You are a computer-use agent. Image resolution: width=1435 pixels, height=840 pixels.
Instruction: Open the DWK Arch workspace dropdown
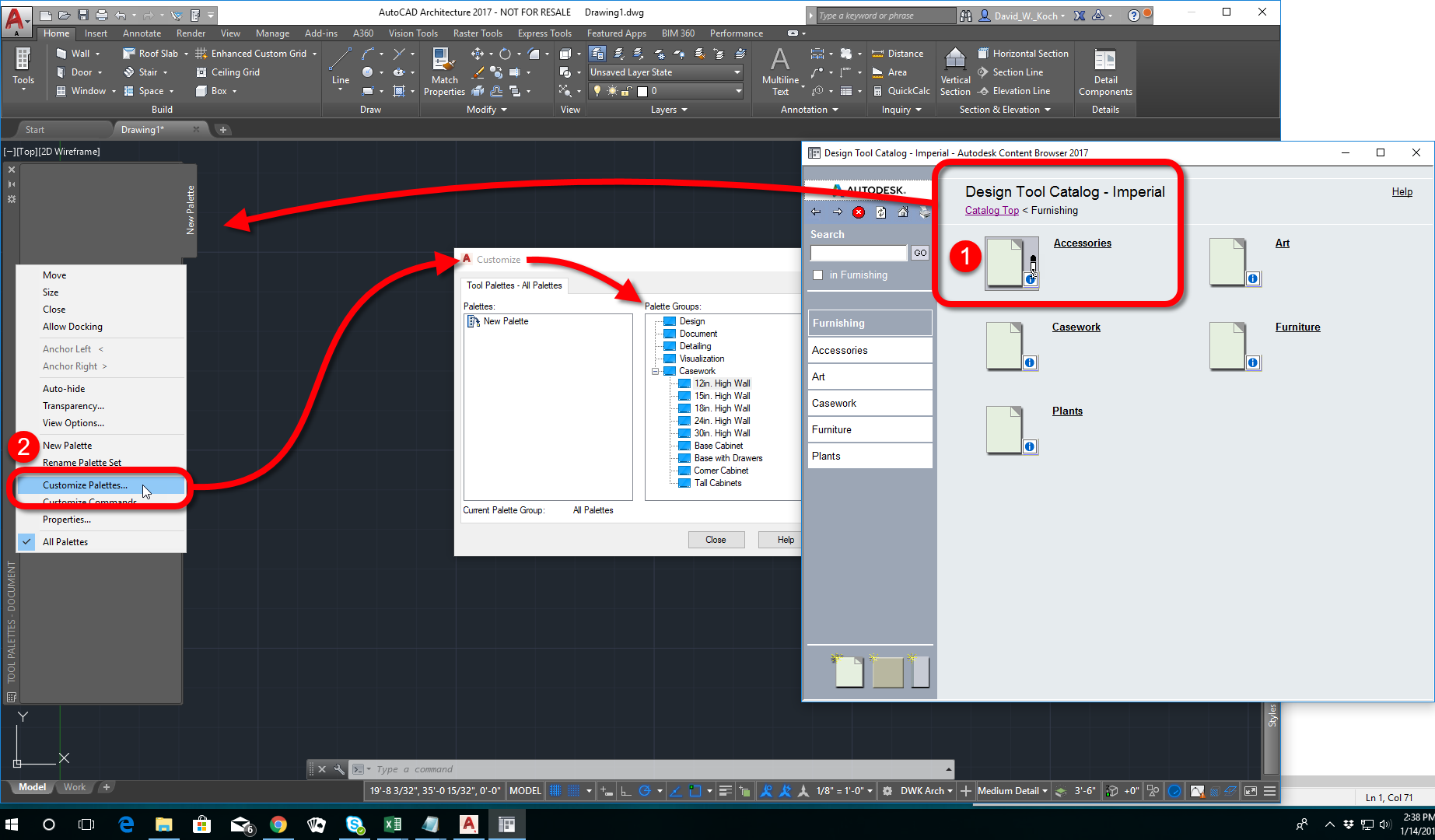click(926, 791)
